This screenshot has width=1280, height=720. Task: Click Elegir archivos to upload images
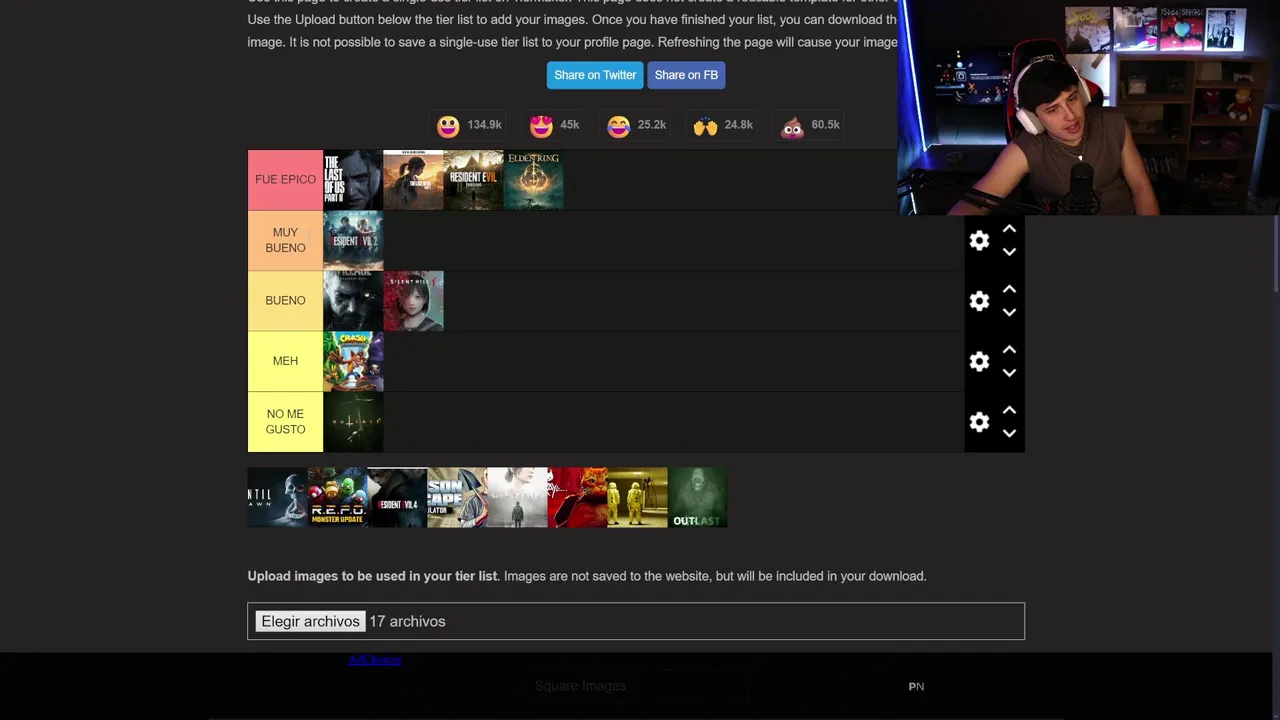click(310, 621)
